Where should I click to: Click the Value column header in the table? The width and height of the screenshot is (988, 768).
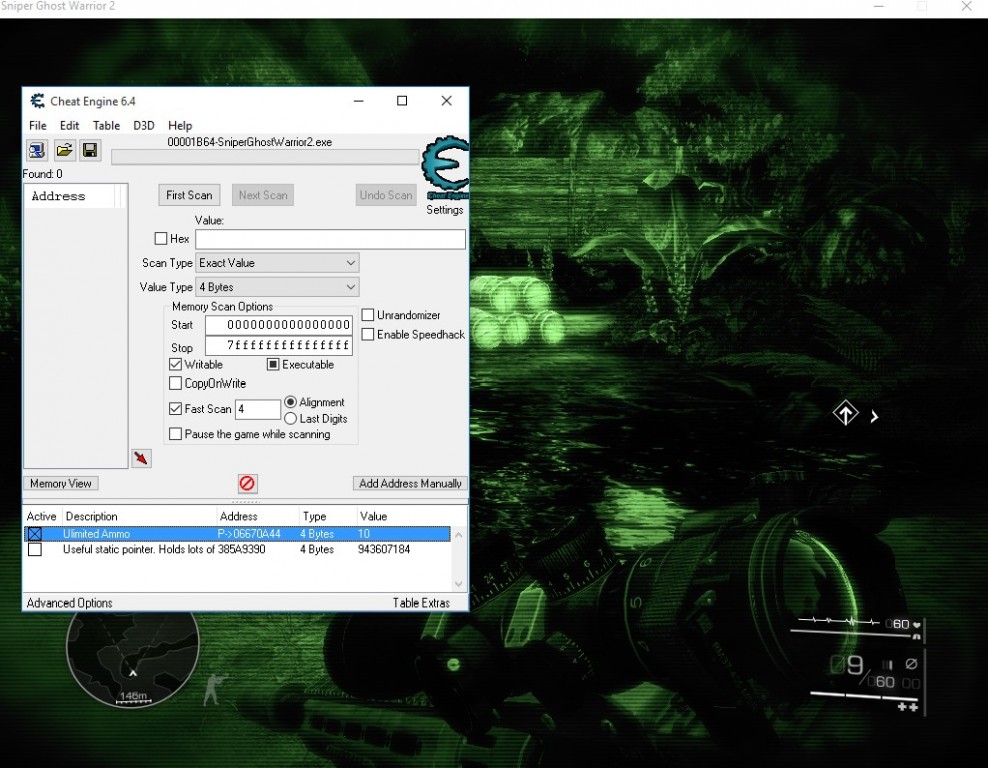374,516
